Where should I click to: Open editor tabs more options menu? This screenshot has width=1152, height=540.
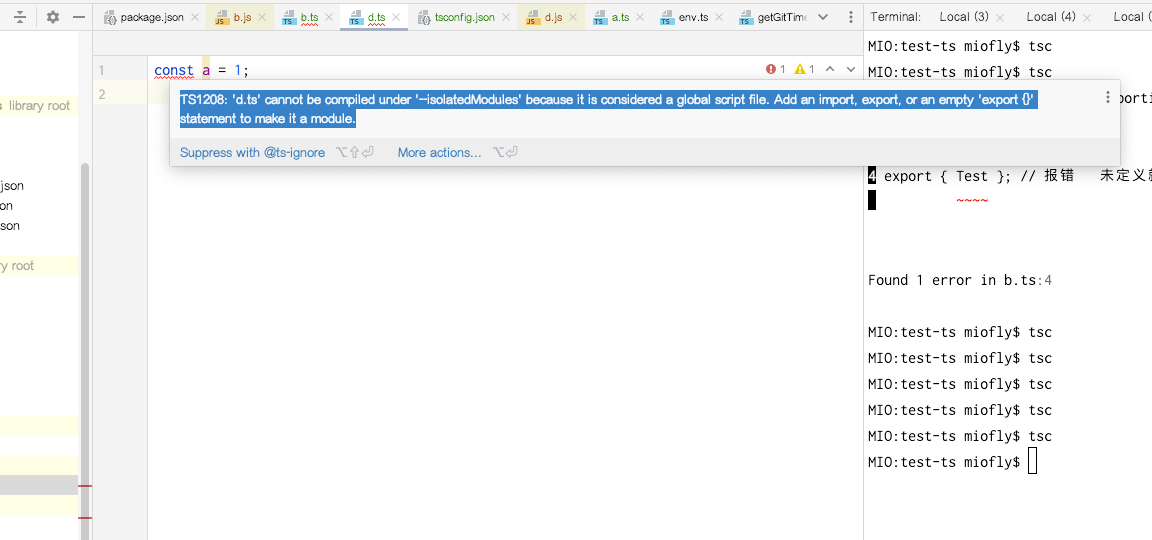click(x=850, y=17)
